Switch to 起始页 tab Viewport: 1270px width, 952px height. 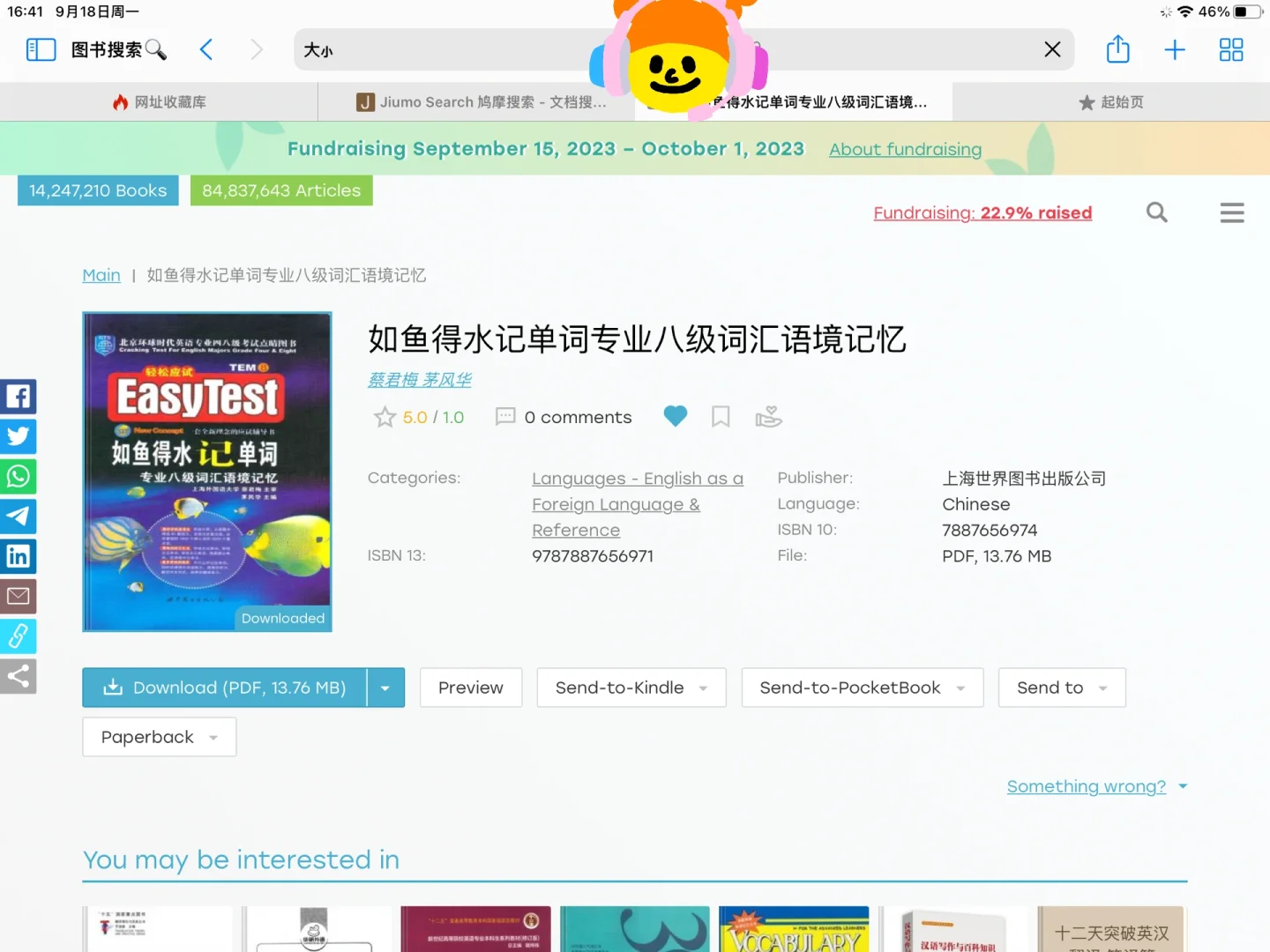tap(1111, 102)
